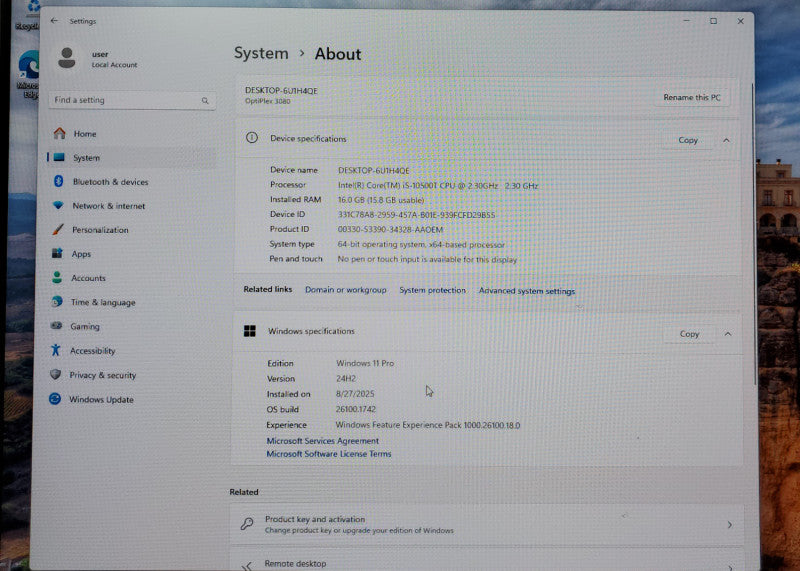Click the Installed on date 8/27/2025

pos(355,394)
